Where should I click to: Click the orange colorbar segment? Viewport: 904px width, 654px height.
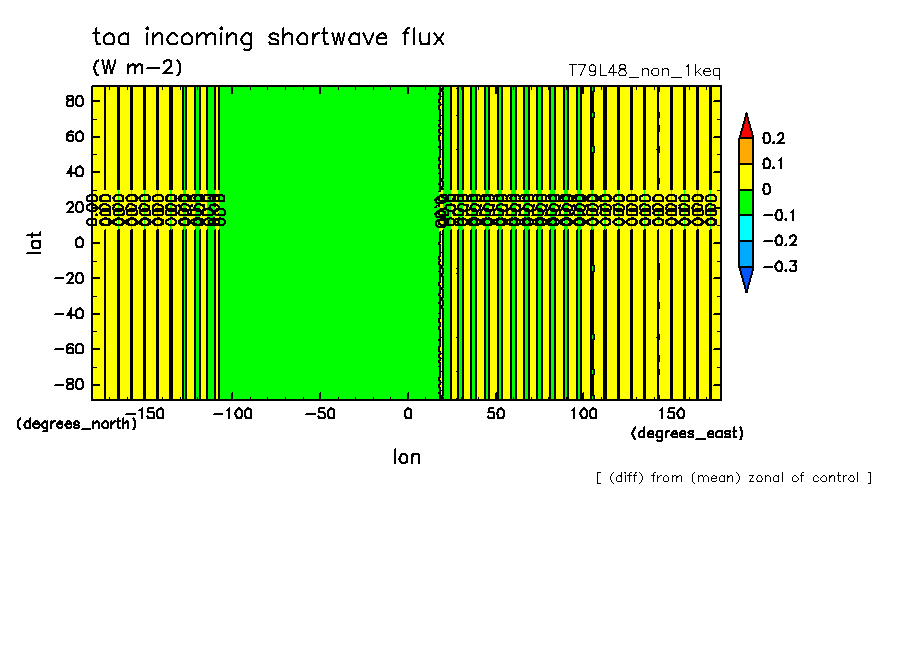[x=746, y=151]
